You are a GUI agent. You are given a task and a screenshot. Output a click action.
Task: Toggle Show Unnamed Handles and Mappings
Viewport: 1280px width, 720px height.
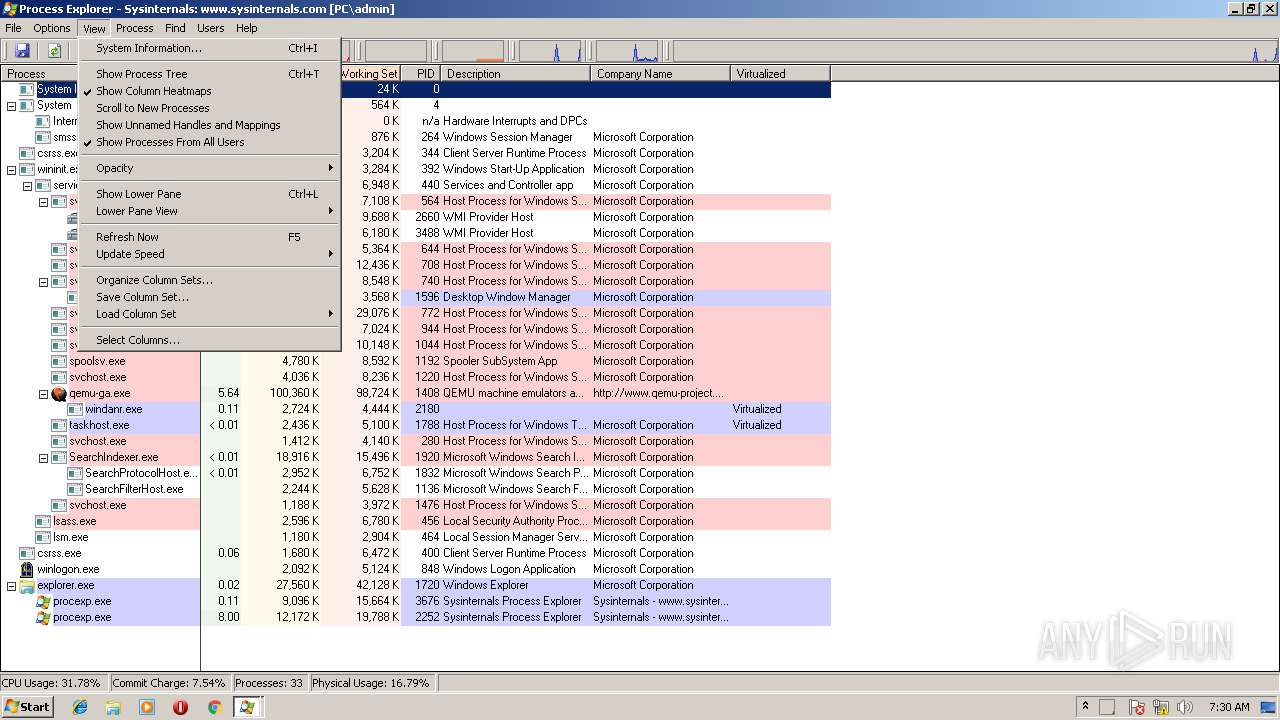209,125
